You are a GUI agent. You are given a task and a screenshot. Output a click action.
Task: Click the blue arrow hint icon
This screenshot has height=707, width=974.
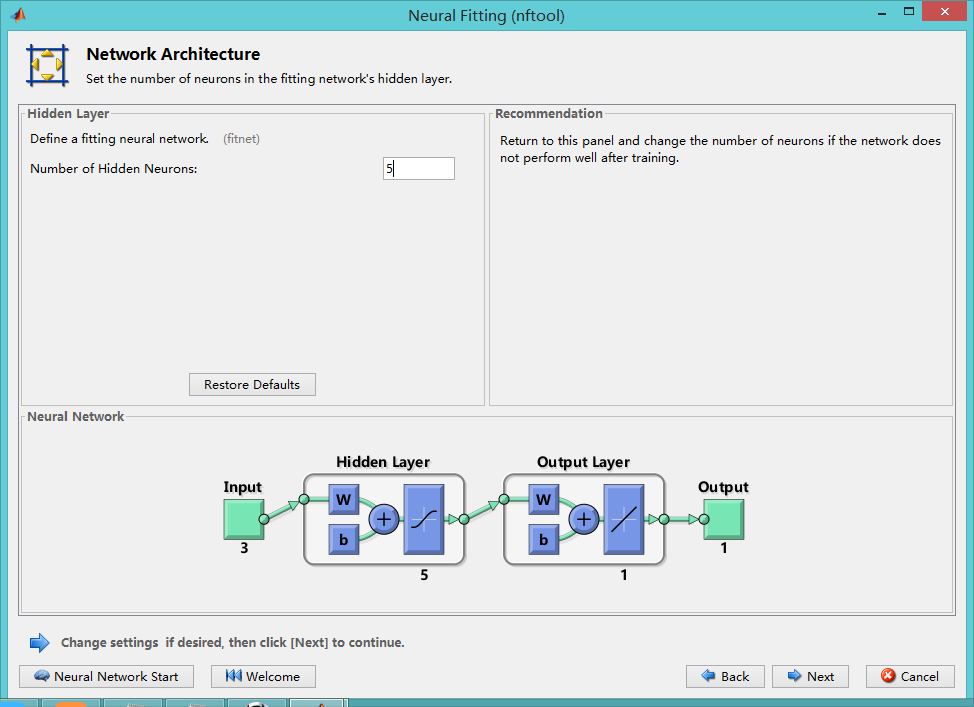click(40, 642)
